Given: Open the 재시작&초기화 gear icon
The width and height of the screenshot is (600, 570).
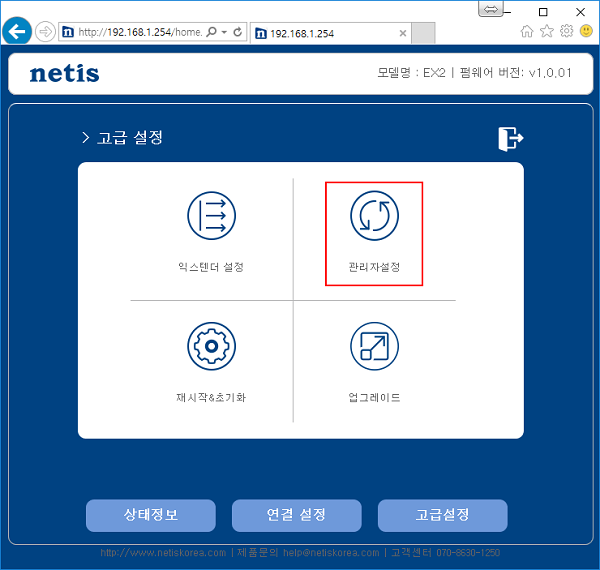Looking at the screenshot, I should click(212, 346).
